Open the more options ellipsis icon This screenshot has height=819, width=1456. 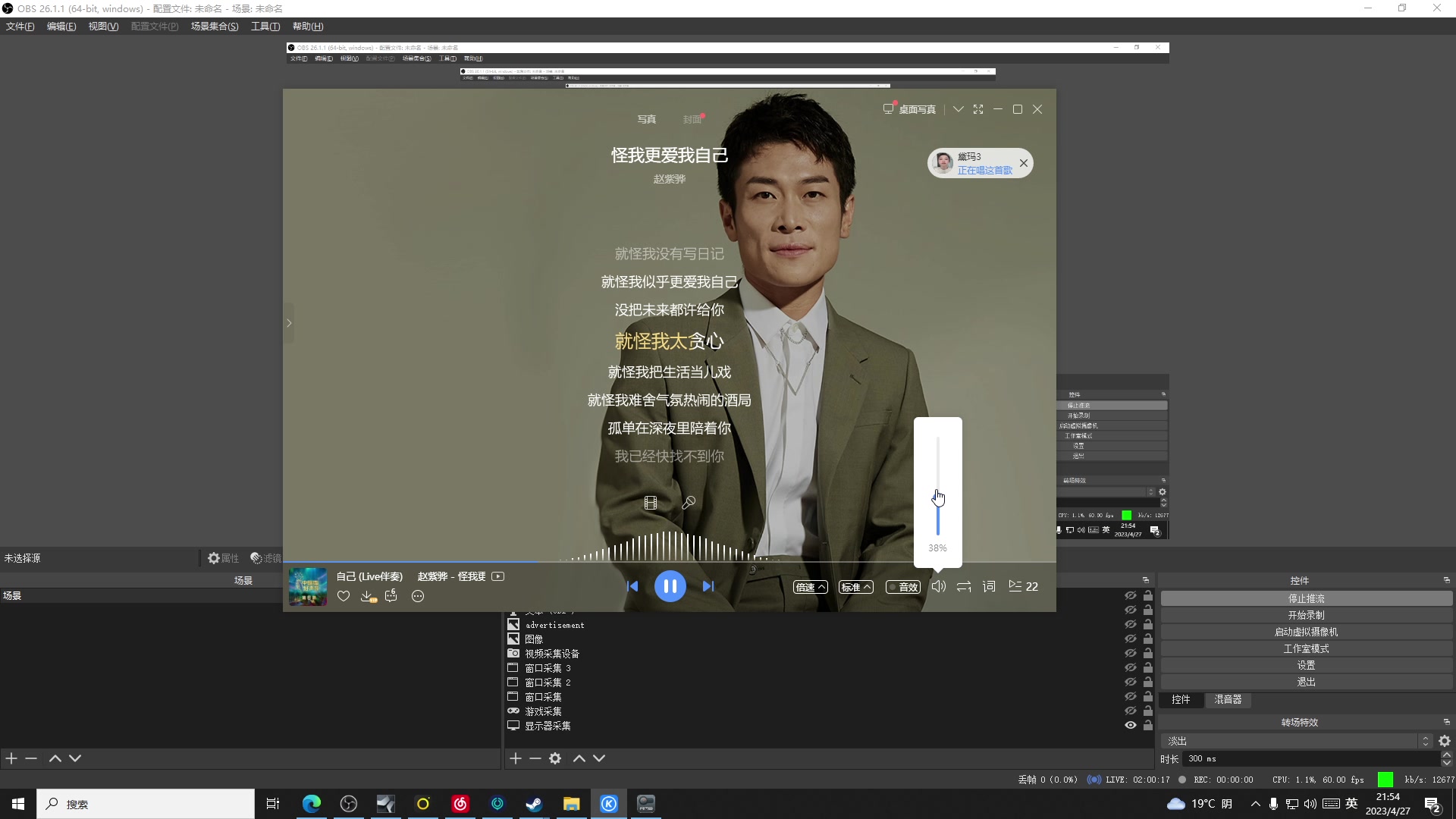pos(418,596)
